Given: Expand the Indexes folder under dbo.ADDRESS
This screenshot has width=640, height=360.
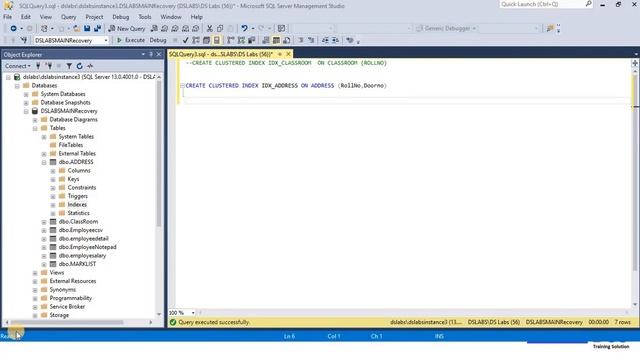Looking at the screenshot, I should click(x=53, y=205).
